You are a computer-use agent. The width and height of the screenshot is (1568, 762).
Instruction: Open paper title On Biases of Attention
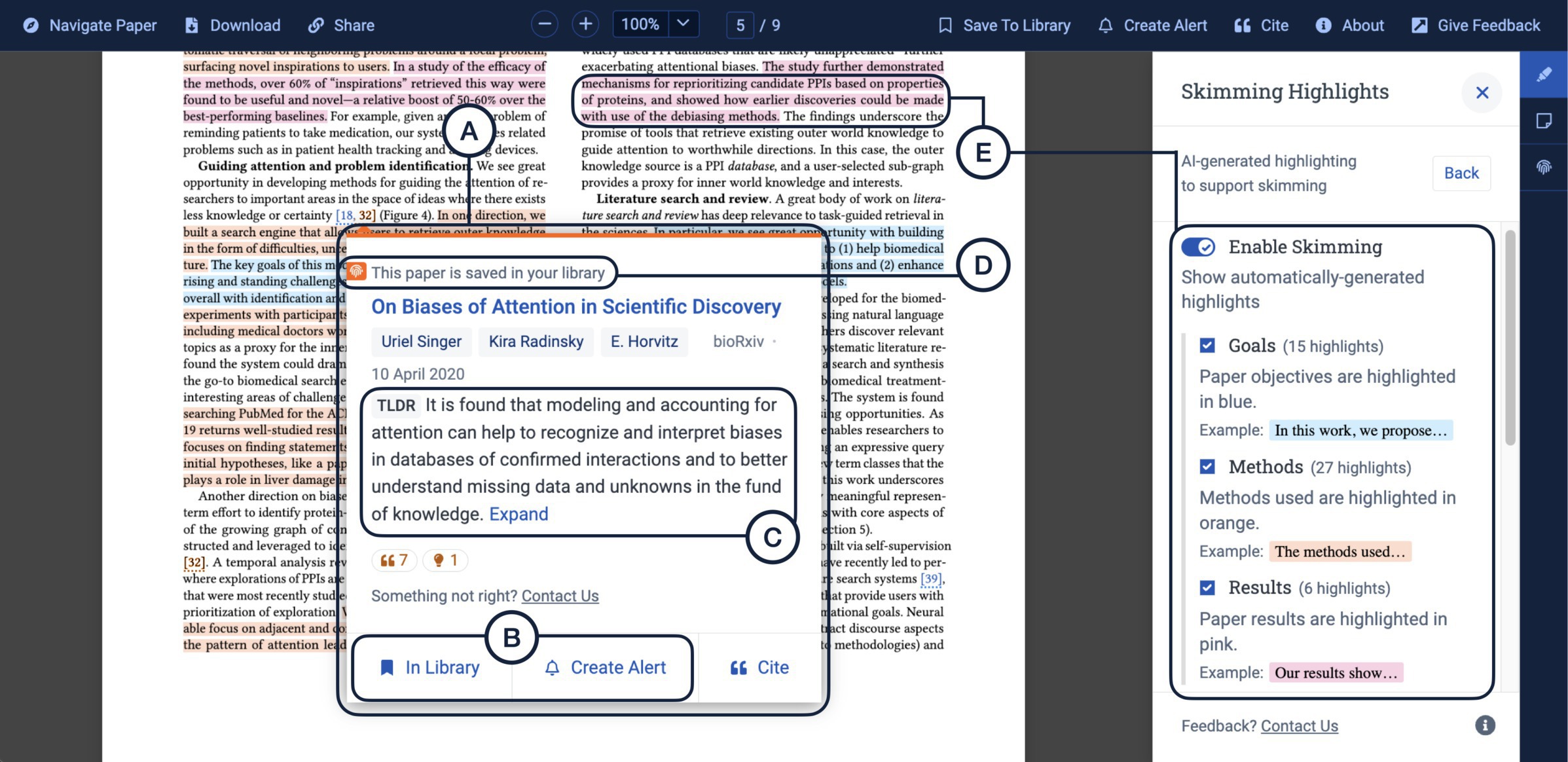point(576,307)
